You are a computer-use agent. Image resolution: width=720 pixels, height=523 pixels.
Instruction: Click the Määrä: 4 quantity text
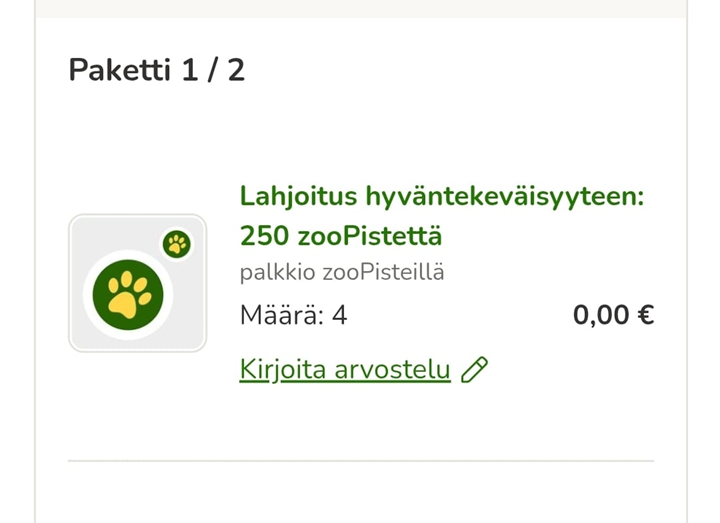click(x=293, y=316)
